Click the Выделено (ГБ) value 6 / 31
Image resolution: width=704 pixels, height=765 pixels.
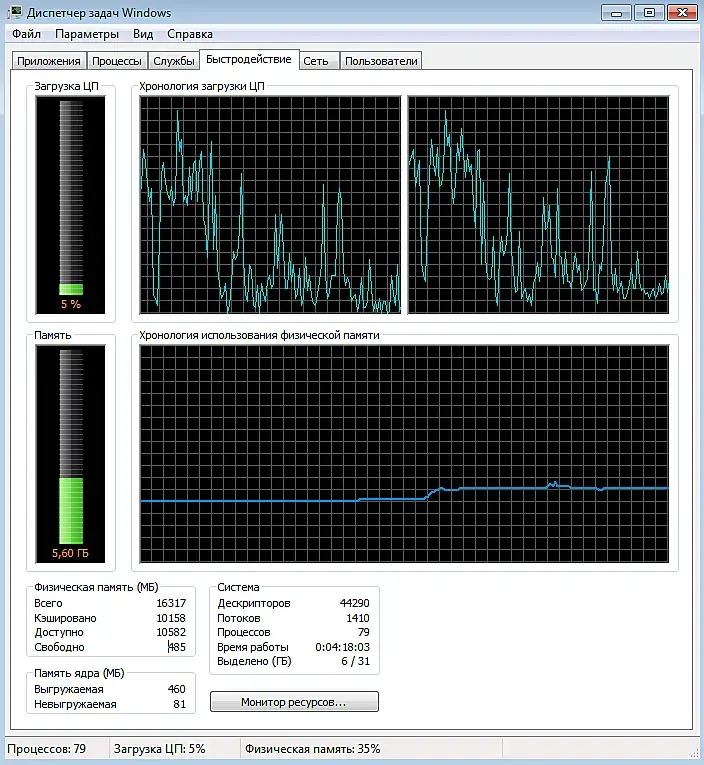click(x=355, y=661)
